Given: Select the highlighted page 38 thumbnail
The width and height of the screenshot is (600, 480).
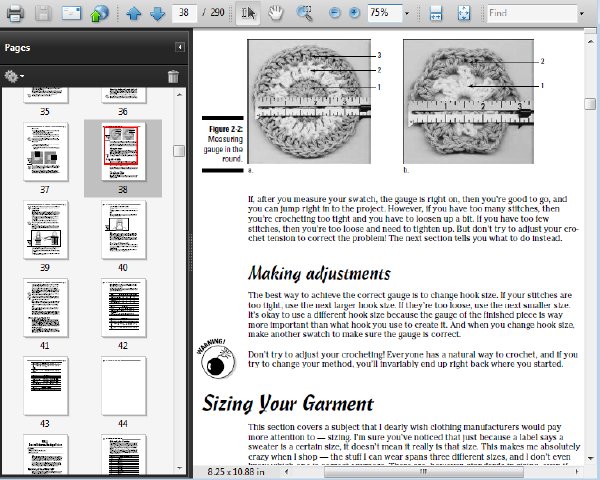Looking at the screenshot, I should pos(123,152).
